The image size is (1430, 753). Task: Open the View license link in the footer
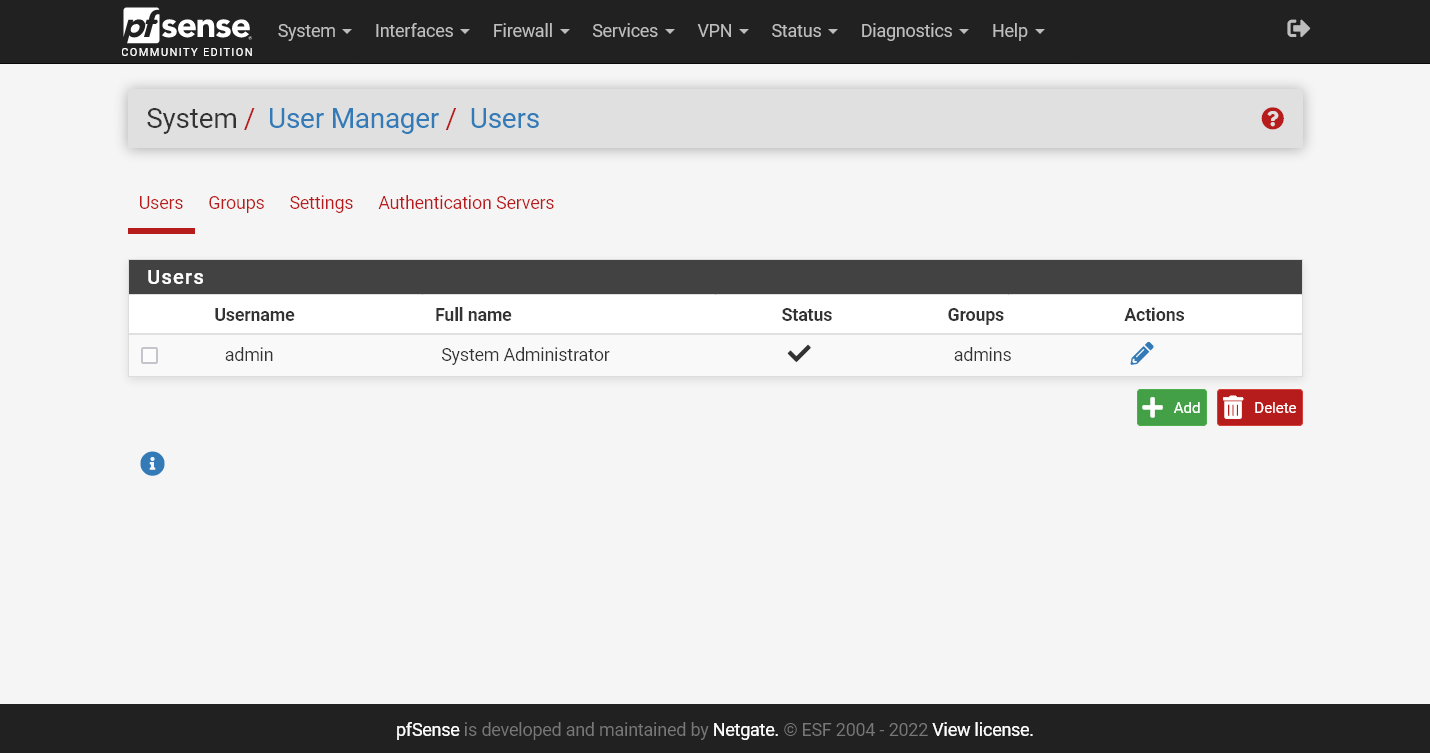tap(982, 730)
